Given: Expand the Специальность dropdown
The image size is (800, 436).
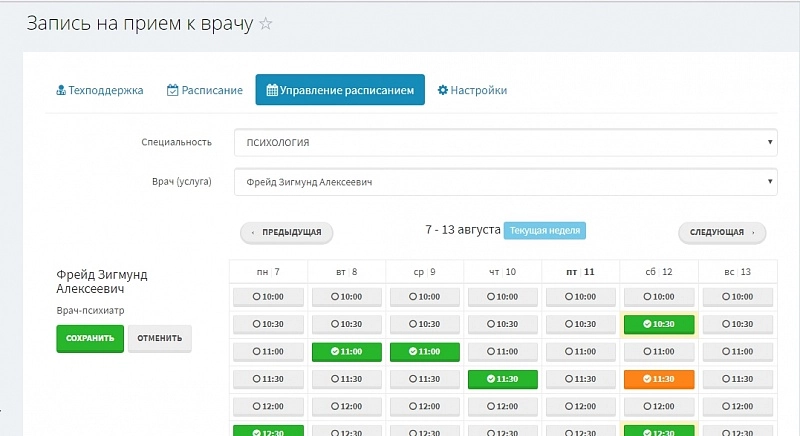Looking at the screenshot, I should (505, 142).
